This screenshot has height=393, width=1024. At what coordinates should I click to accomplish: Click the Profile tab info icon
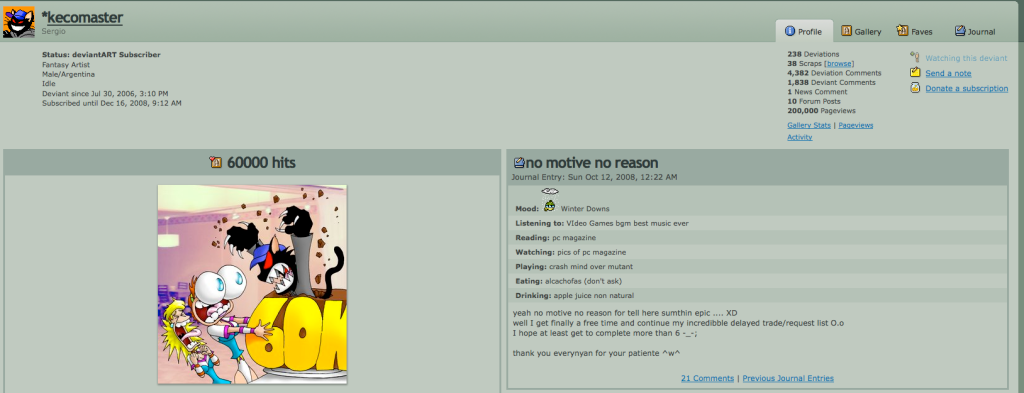[790, 31]
